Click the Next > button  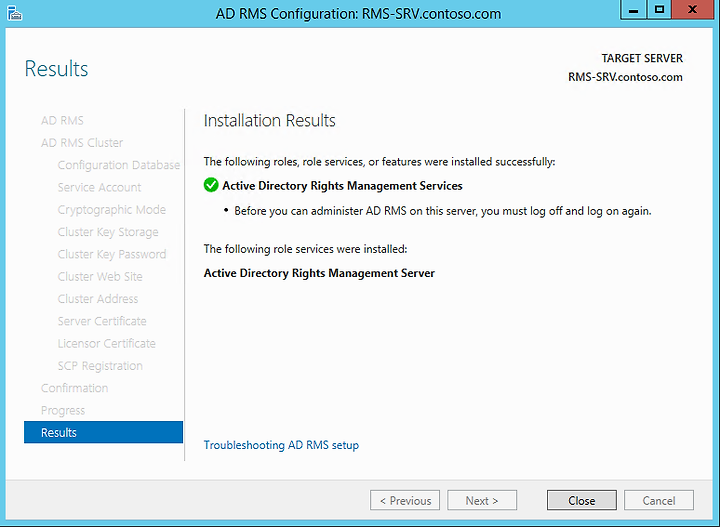point(482,500)
